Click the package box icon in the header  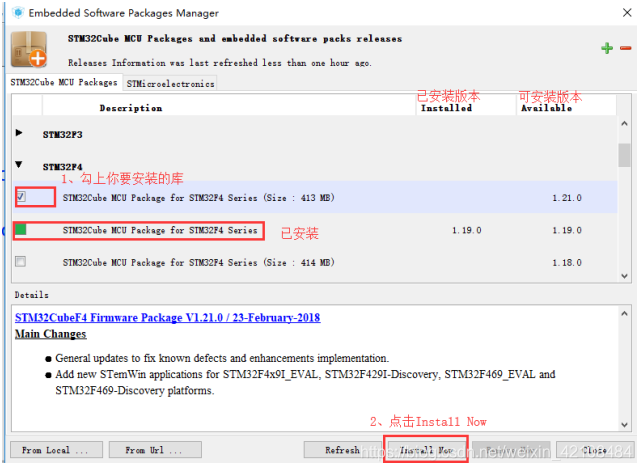tap(29, 49)
